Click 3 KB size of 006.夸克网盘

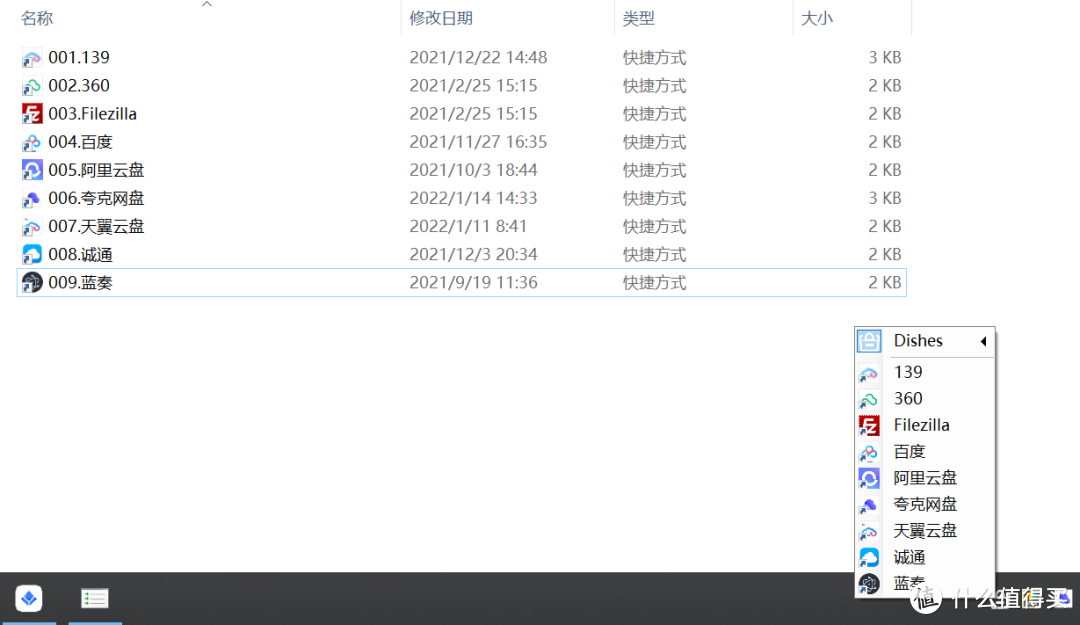point(884,198)
